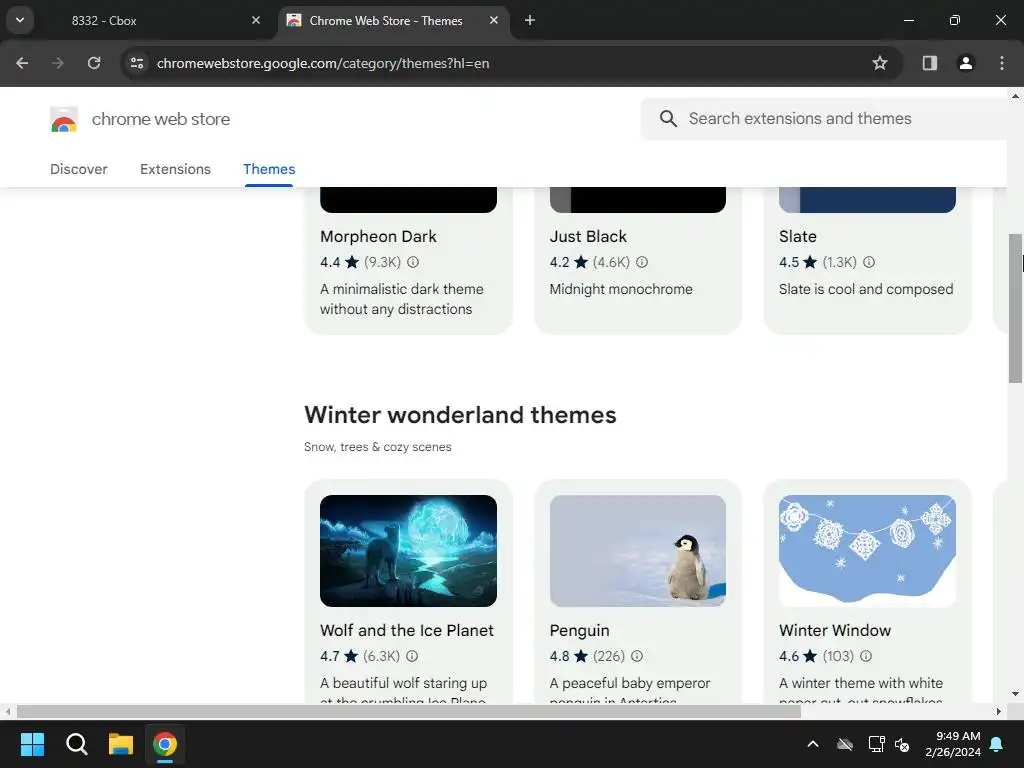This screenshot has height=768, width=1024.
Task: Show rating info for Morpheon Dark
Action: [x=413, y=262]
